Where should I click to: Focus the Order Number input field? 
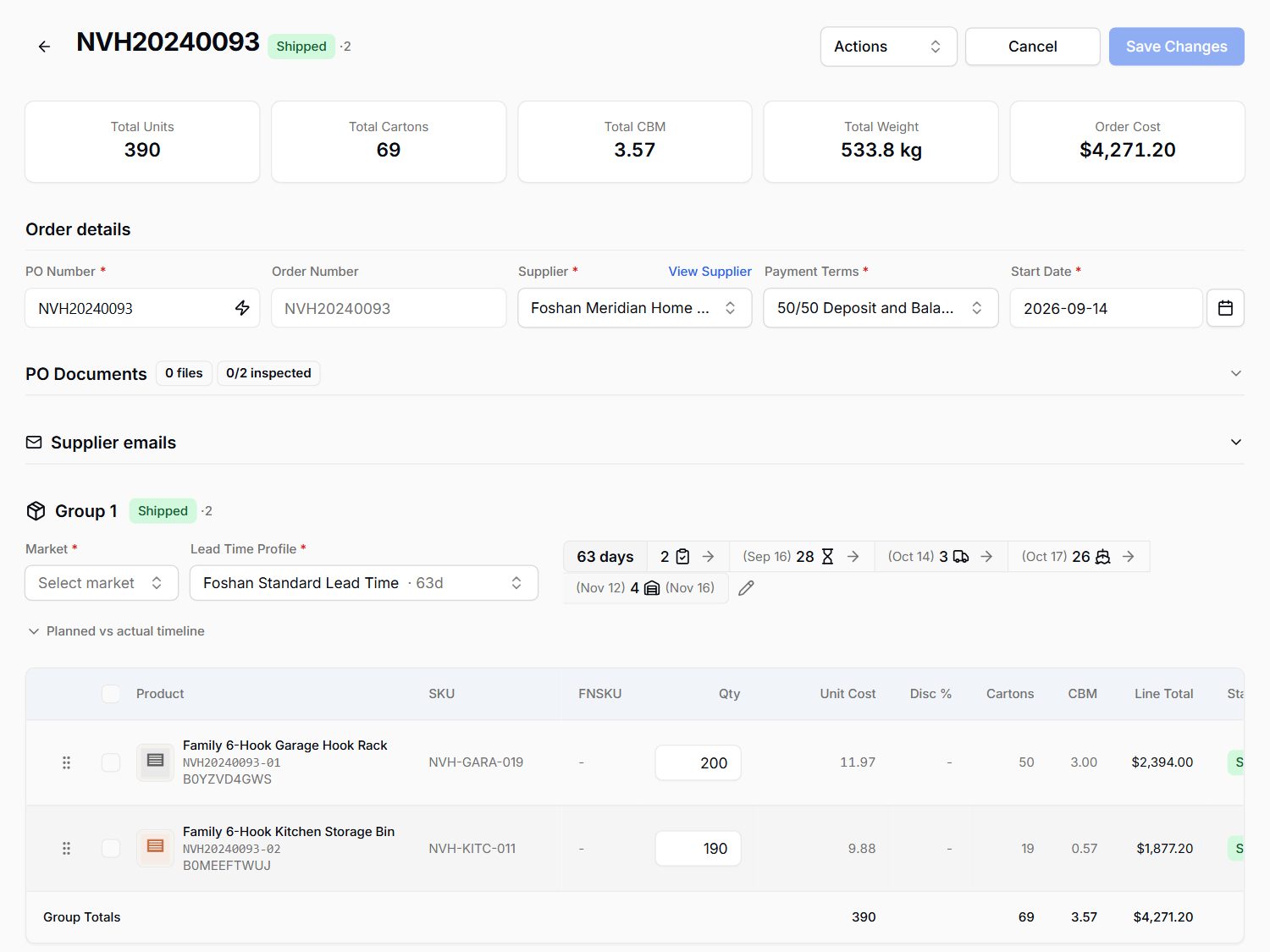coord(389,308)
